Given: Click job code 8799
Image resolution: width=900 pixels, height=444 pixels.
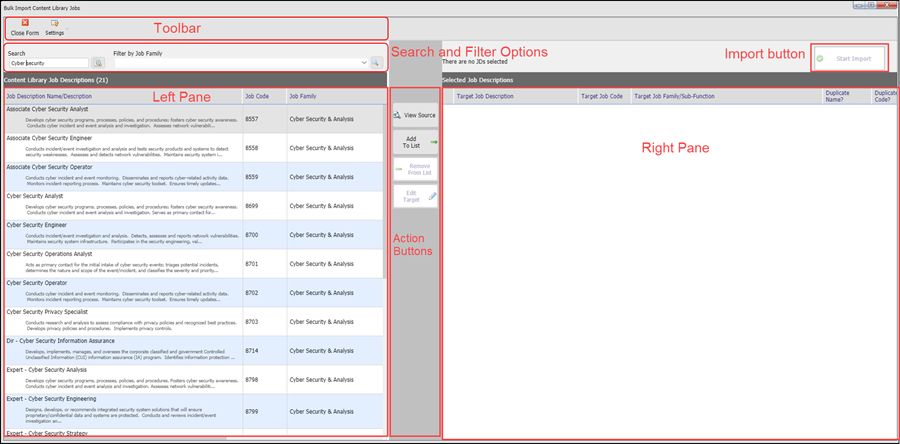Looking at the screenshot, I should click(x=253, y=411).
